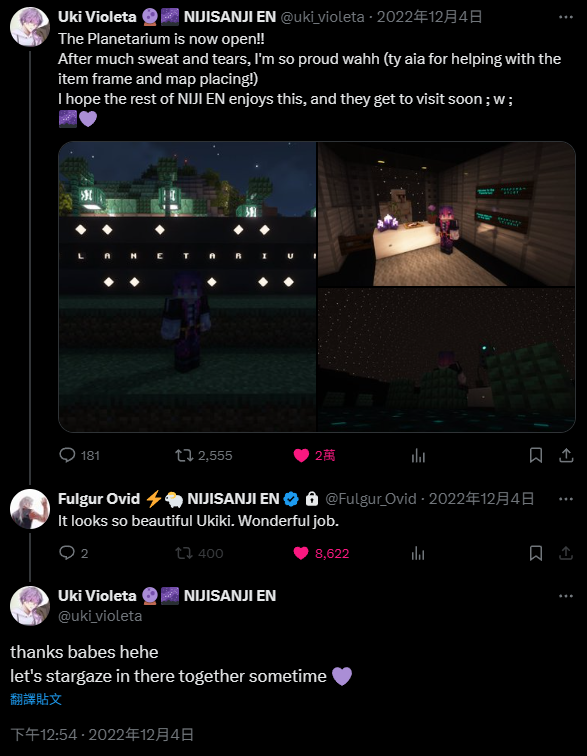Open the starry dome interior screenshot
This screenshot has height=756, width=587.
447,360
